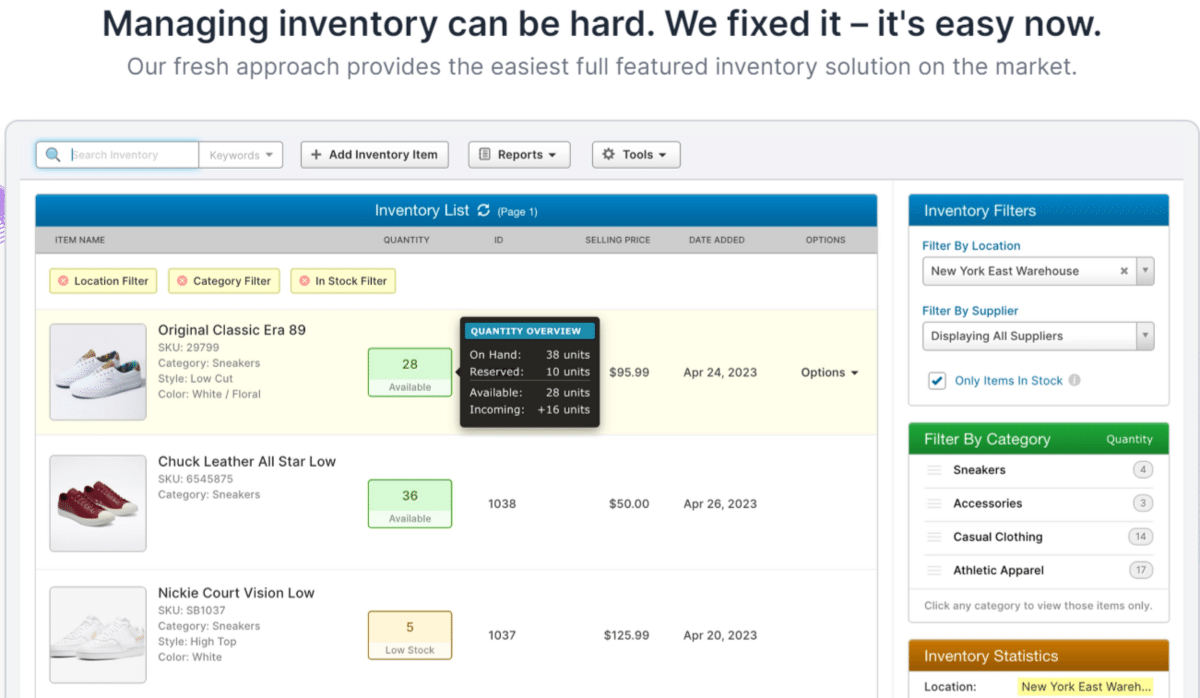Remove the Location Filter tag icon
The height and width of the screenshot is (698, 1200).
pyautogui.click(x=63, y=281)
